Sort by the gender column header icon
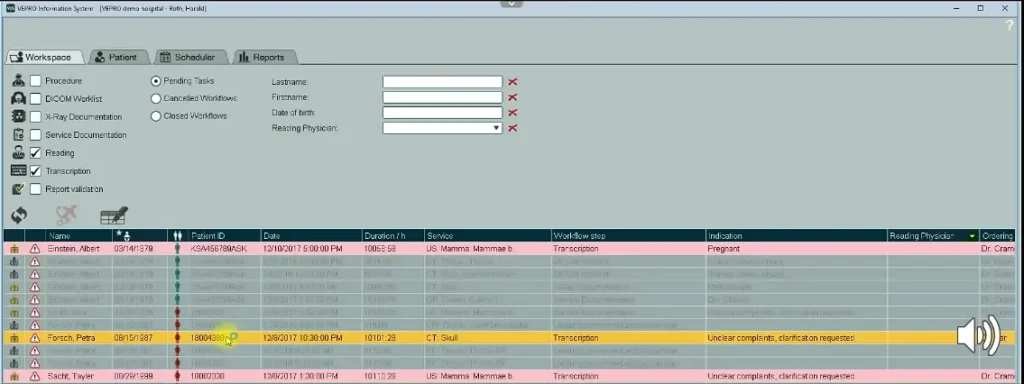 point(177,236)
